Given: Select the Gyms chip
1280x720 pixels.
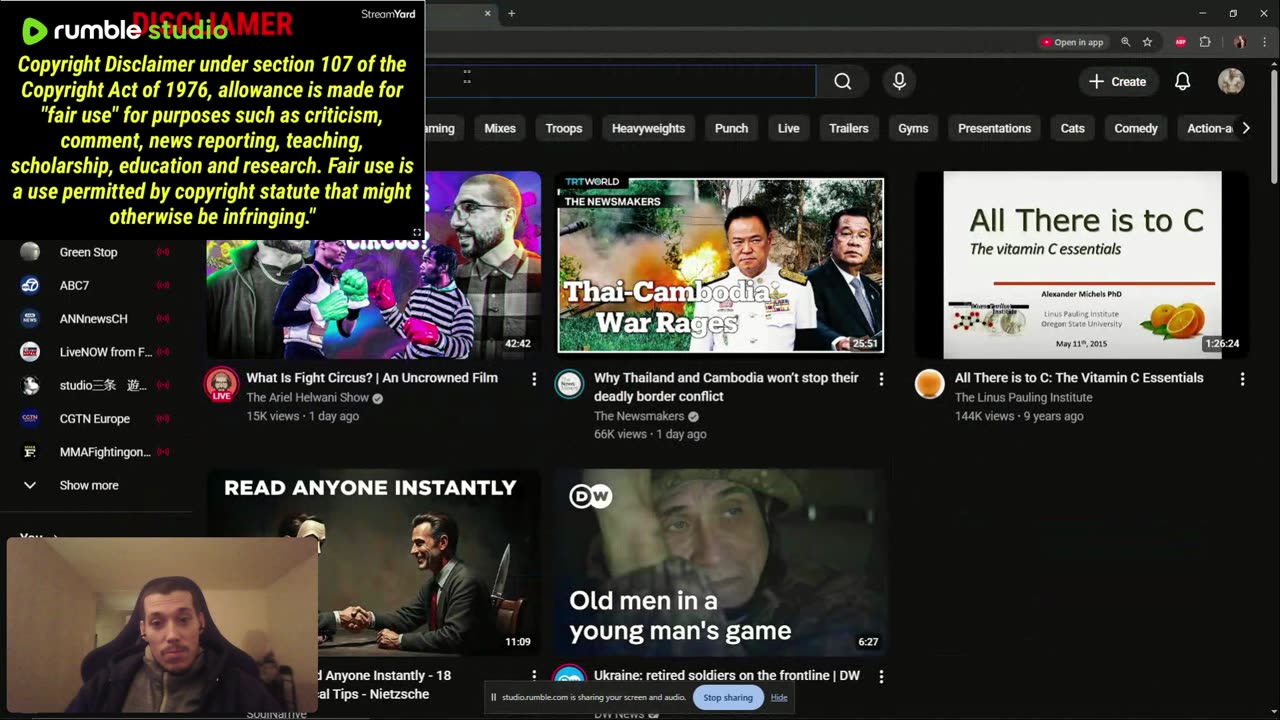Looking at the screenshot, I should pyautogui.click(x=913, y=128).
